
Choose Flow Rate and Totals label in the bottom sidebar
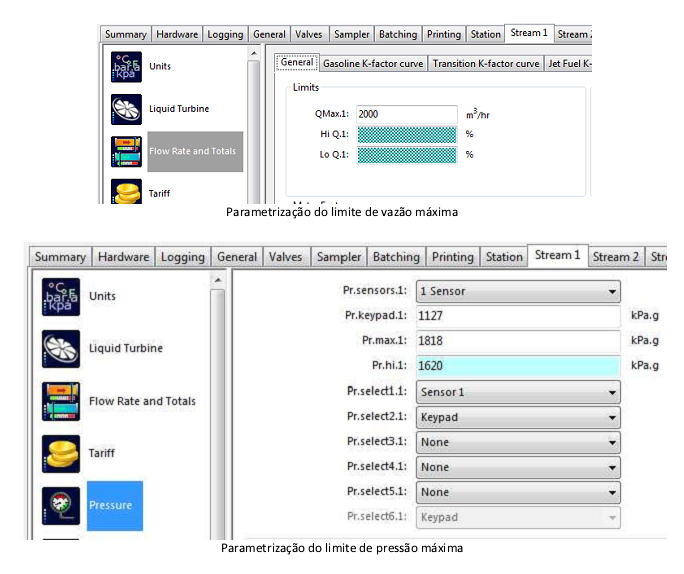[142, 401]
